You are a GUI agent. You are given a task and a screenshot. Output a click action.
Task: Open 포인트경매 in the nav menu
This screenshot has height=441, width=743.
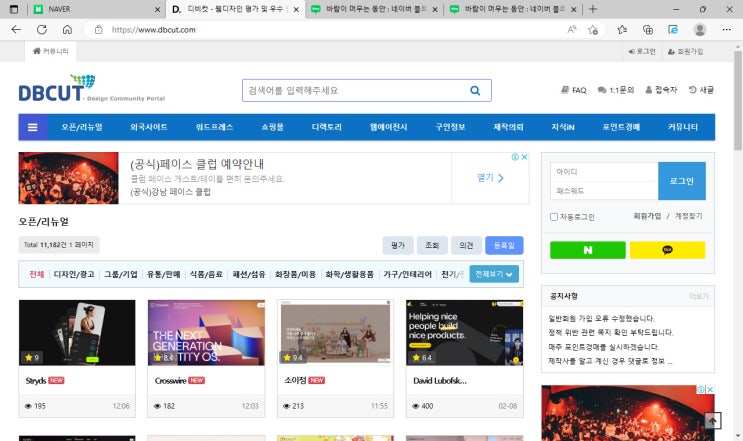[x=621, y=127]
